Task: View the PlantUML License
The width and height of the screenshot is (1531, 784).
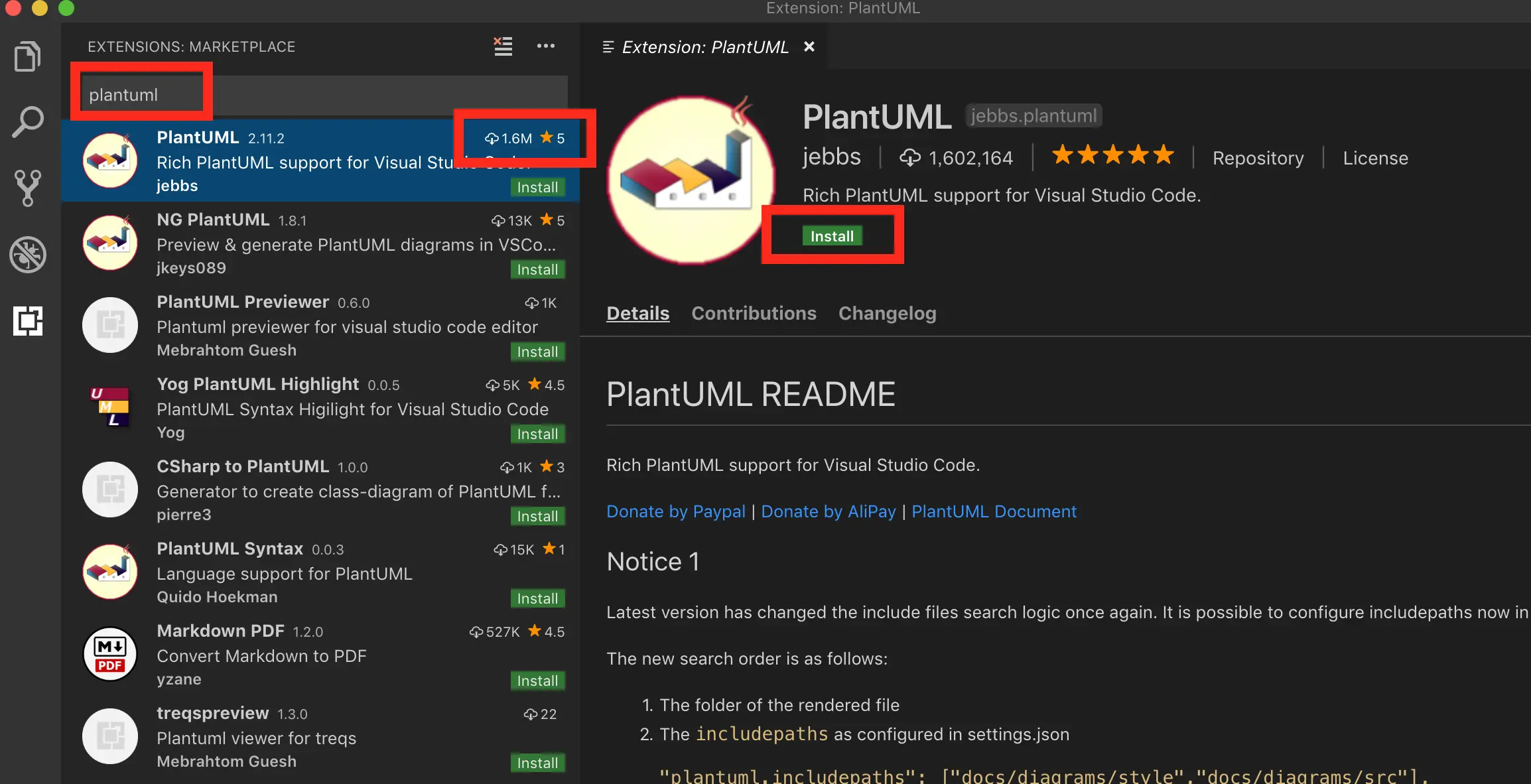Action: click(1374, 157)
